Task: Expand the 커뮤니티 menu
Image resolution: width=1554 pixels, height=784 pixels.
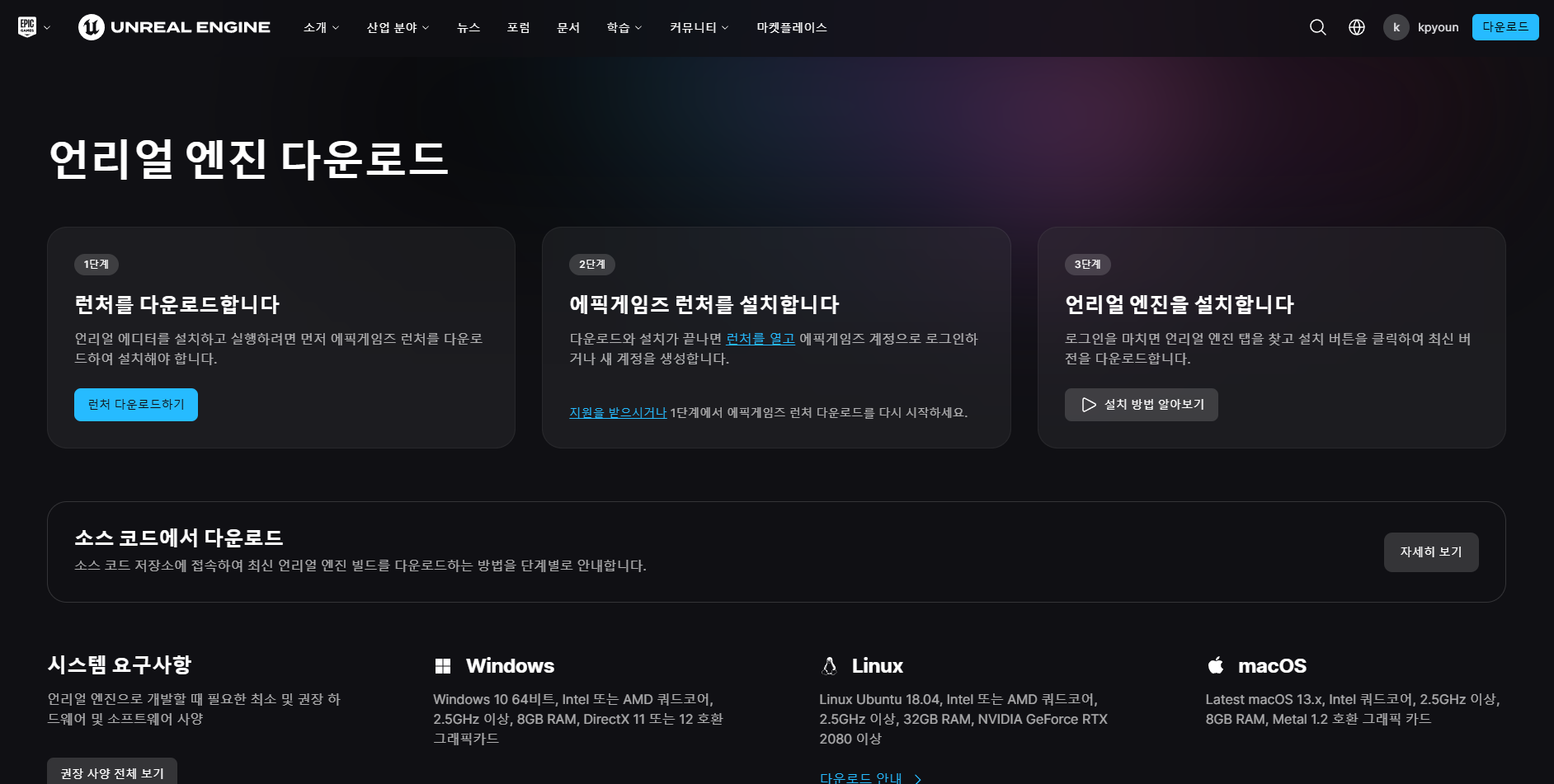Action: coord(699,27)
